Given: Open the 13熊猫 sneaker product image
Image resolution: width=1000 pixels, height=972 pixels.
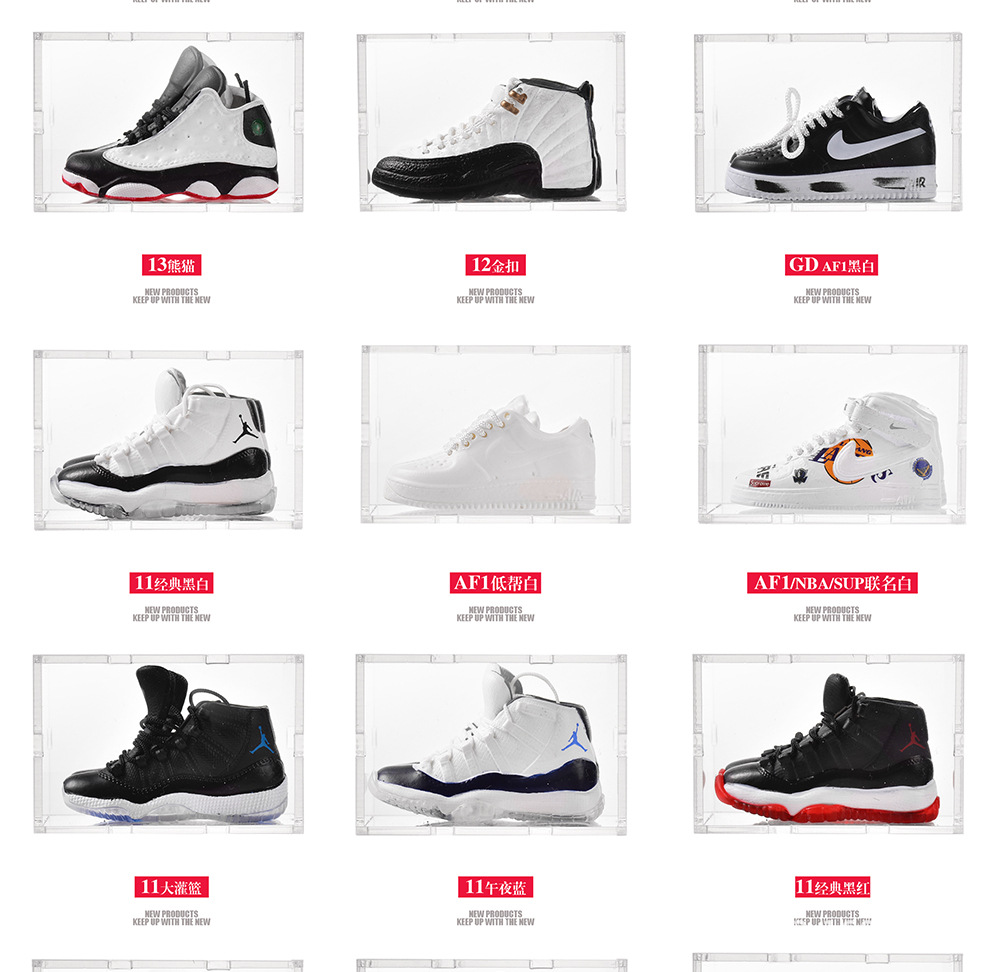Looking at the screenshot, I should click(168, 122).
